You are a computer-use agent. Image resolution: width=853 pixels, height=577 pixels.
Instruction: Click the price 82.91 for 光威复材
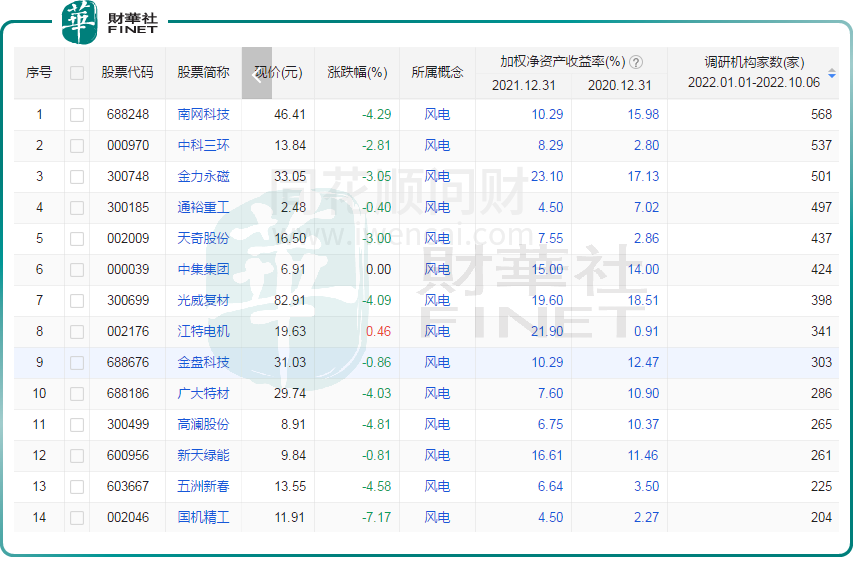pos(290,300)
